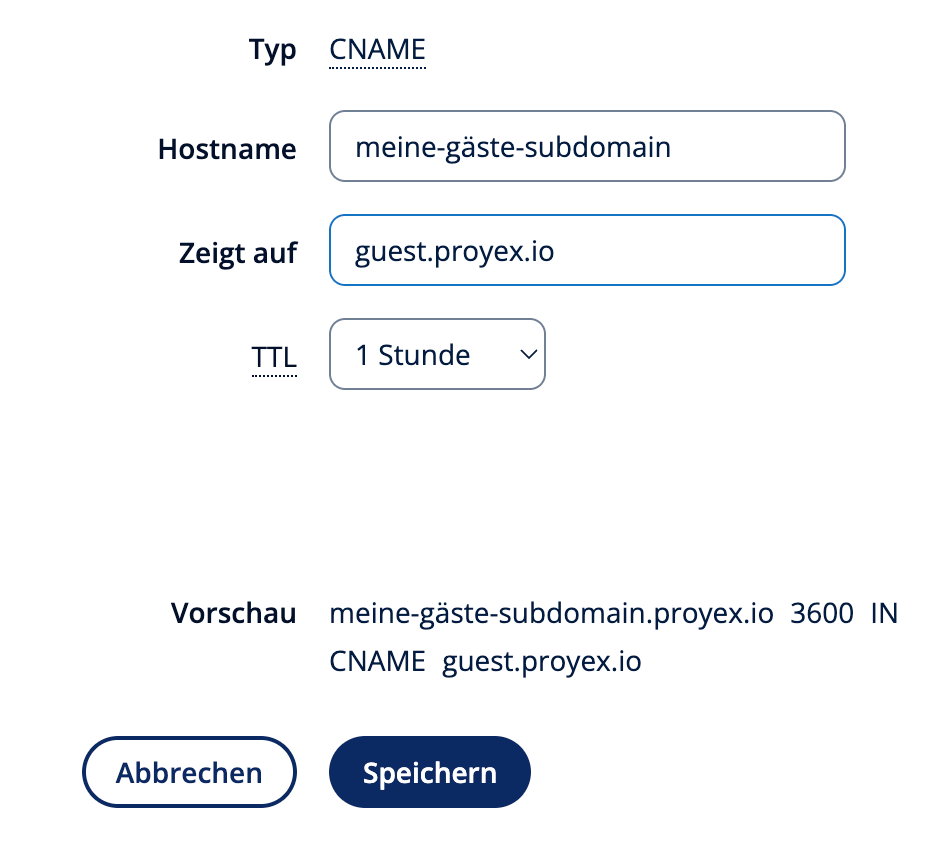950x848 pixels.
Task: Open the TTL dropdown chevron arrow
Action: click(528, 354)
